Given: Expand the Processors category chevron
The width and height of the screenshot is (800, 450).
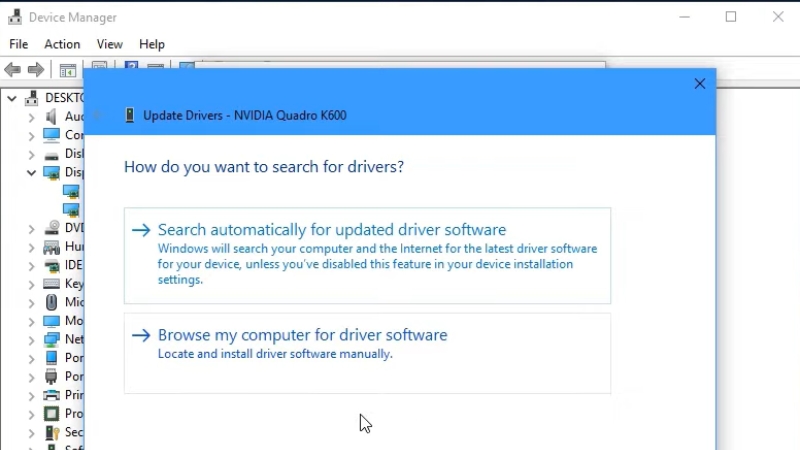Looking at the screenshot, I should (31, 414).
